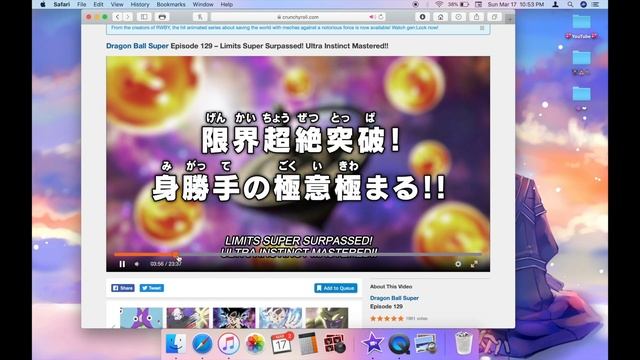Click the date and time in menu bar
The width and height of the screenshot is (640, 360).
(516, 4)
